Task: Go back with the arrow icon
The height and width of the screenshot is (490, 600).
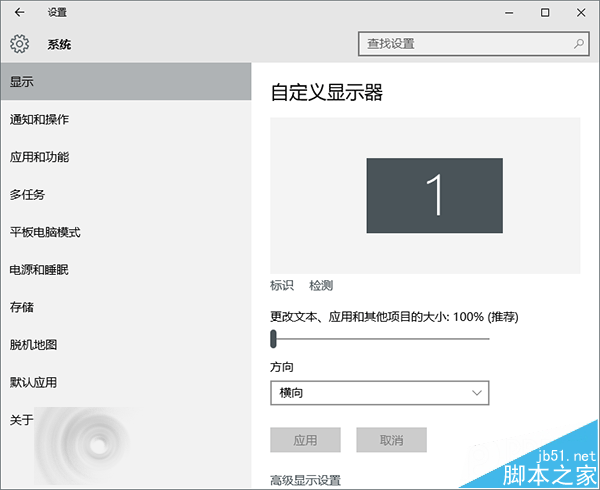Action: (x=19, y=13)
